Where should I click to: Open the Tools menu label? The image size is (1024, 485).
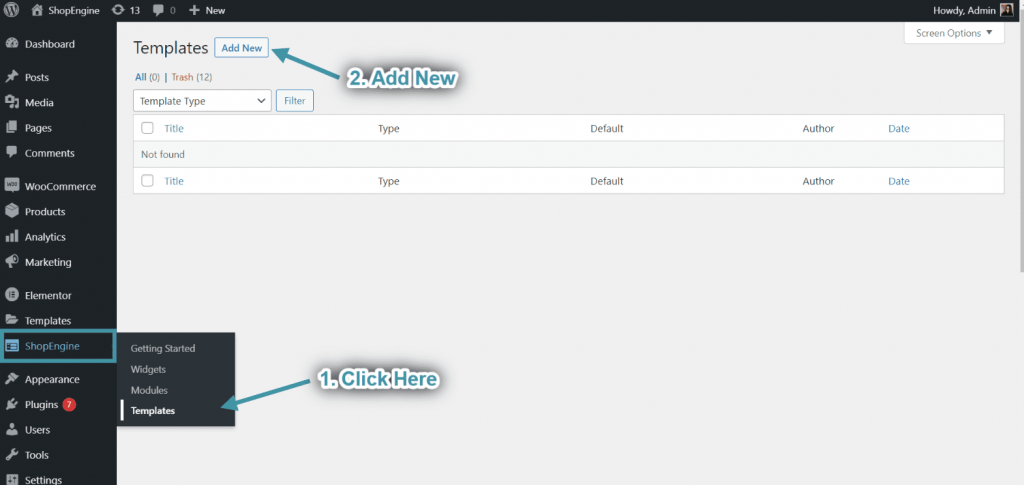point(37,455)
